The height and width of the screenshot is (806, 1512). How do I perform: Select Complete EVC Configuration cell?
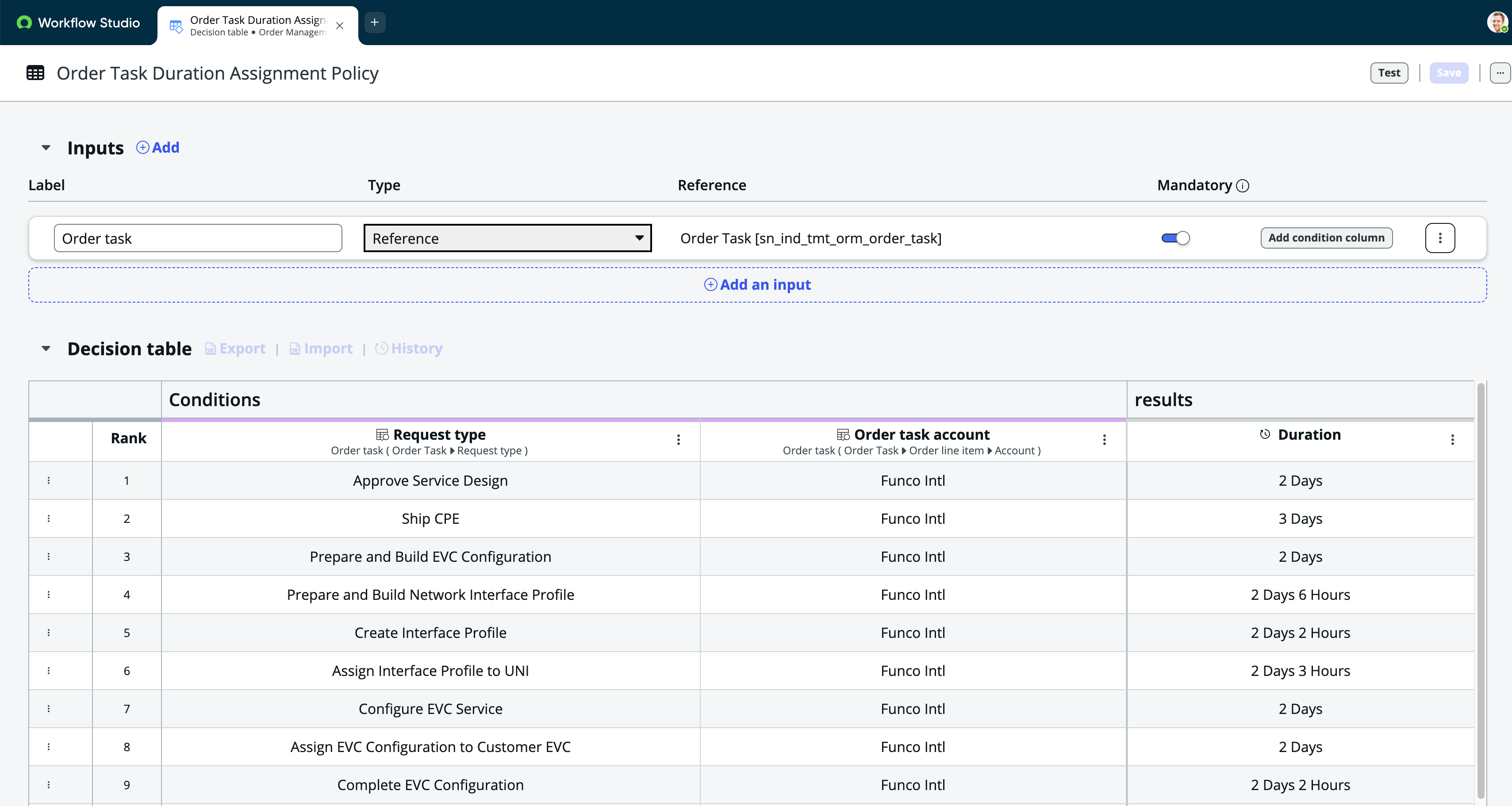tap(430, 785)
